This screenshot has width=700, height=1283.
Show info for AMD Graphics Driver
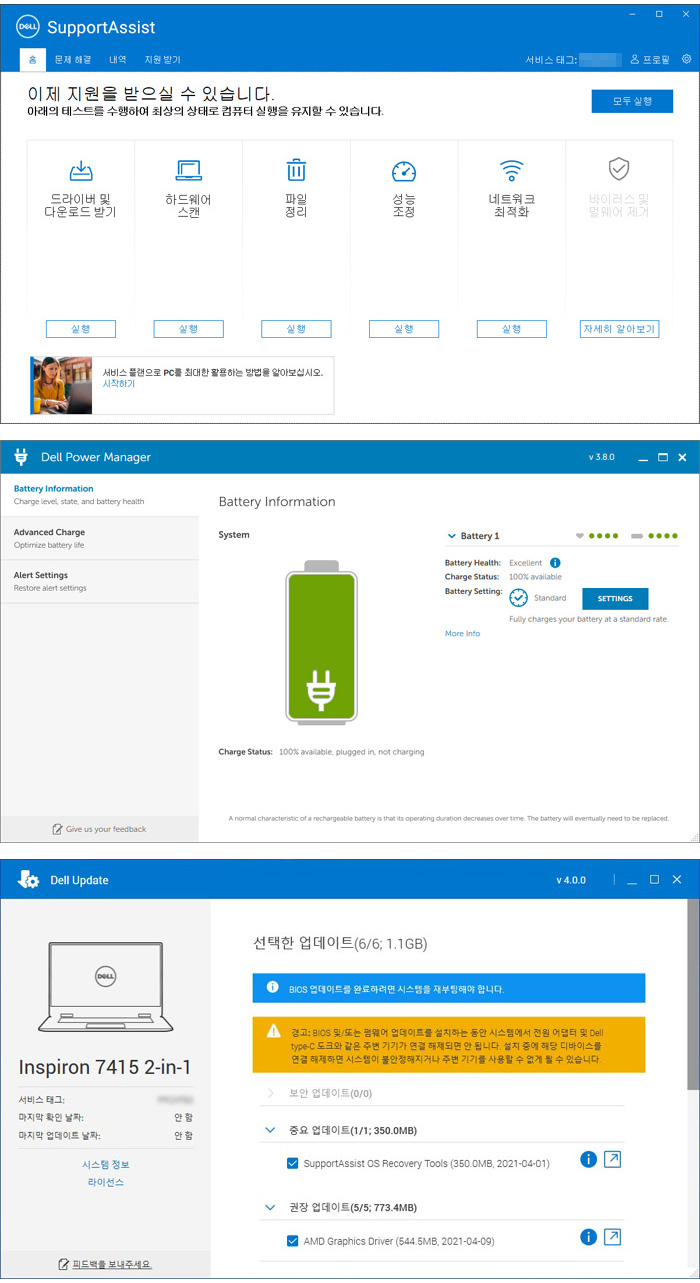[589, 1237]
